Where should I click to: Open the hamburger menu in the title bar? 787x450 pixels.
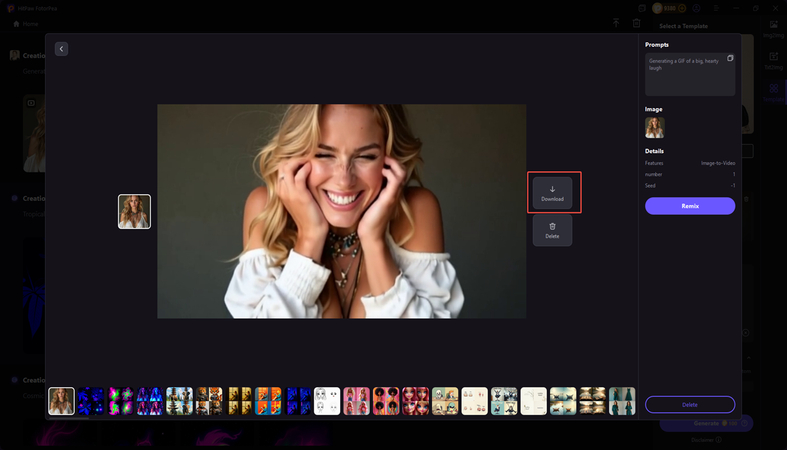[716, 8]
